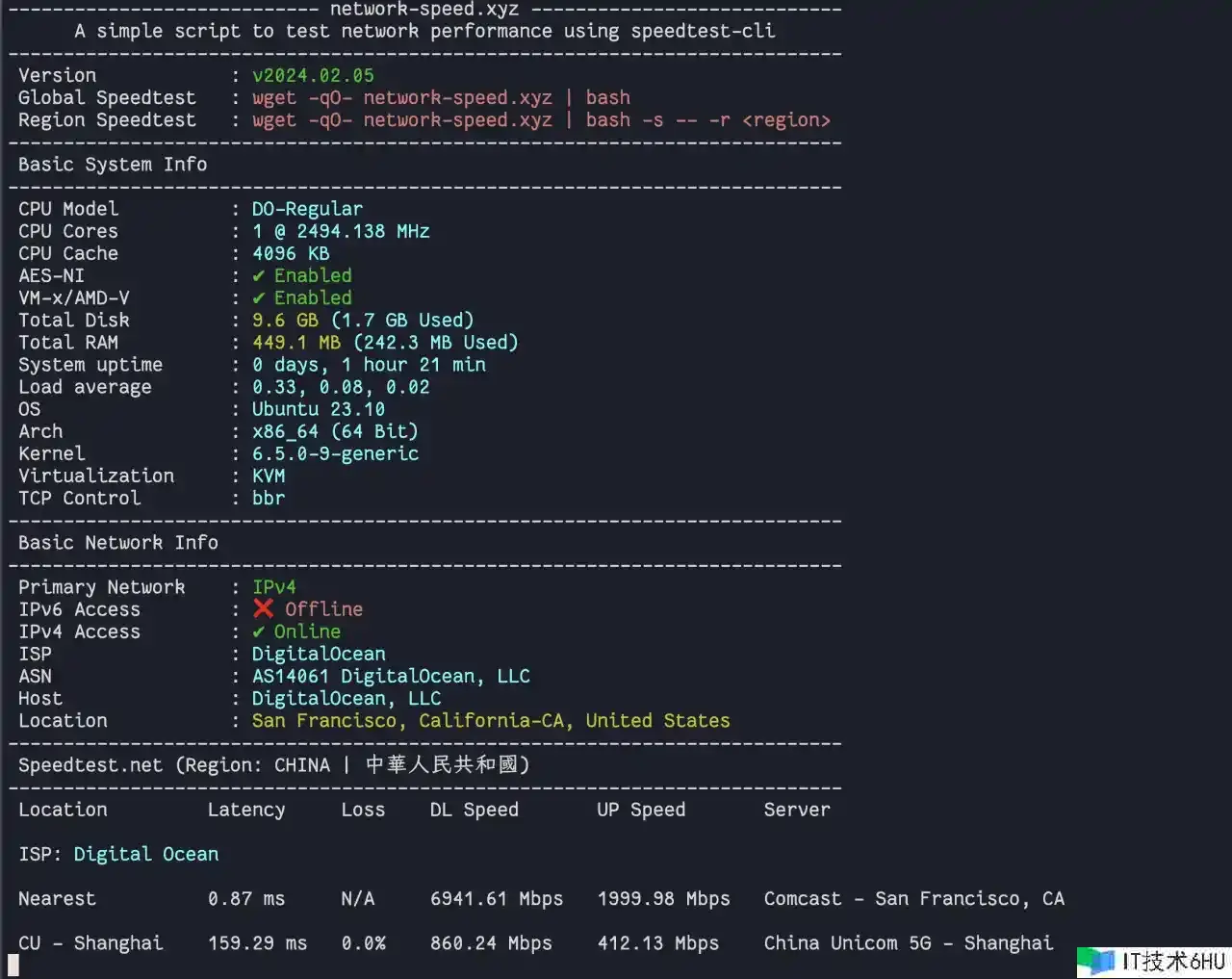Click the San Francisco location value
The image size is (1232, 979).
(x=490, y=721)
